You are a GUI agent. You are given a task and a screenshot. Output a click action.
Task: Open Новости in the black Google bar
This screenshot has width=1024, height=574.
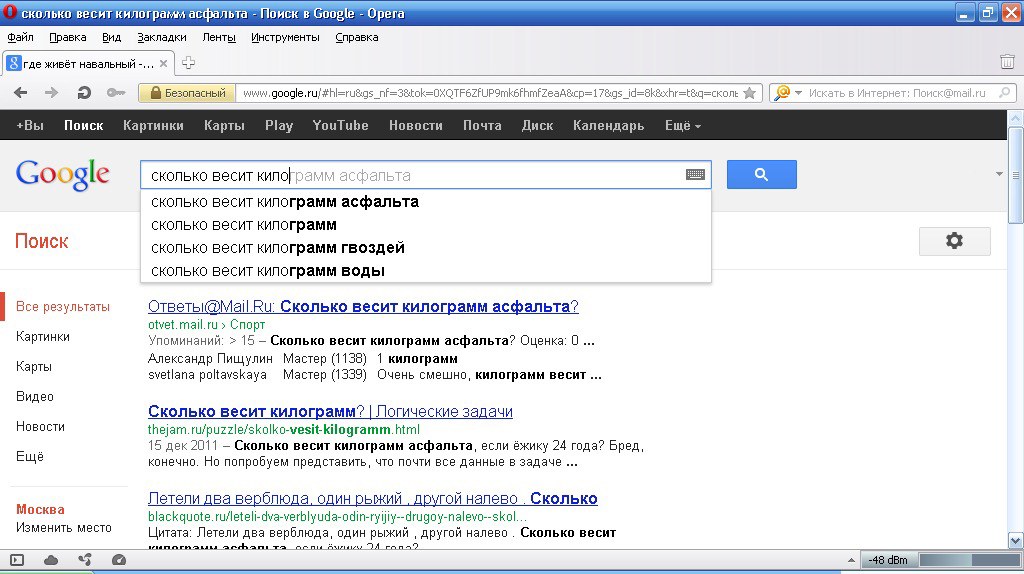coord(415,125)
